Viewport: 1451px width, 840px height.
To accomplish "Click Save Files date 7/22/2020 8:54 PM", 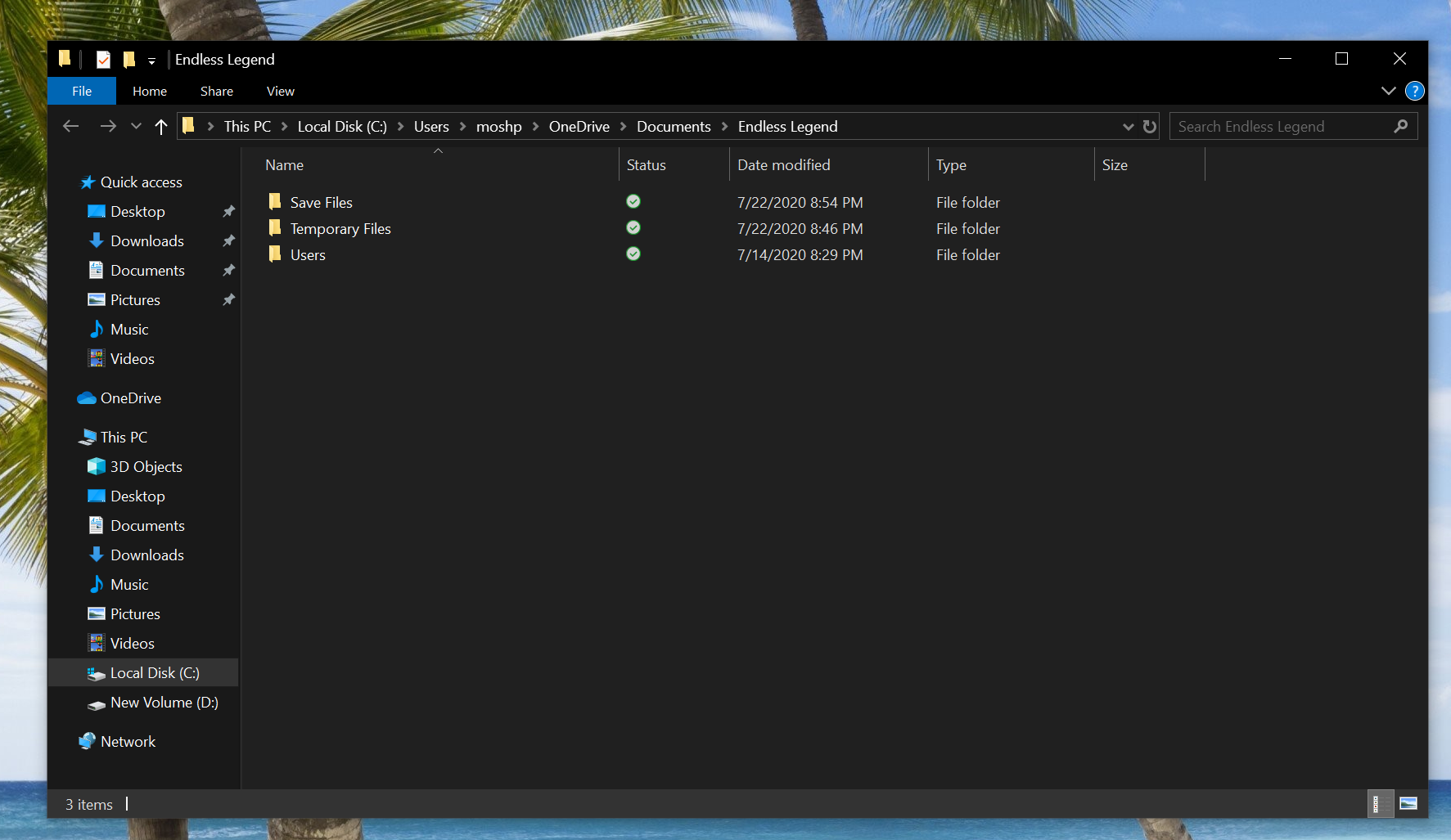I will pyautogui.click(x=800, y=202).
